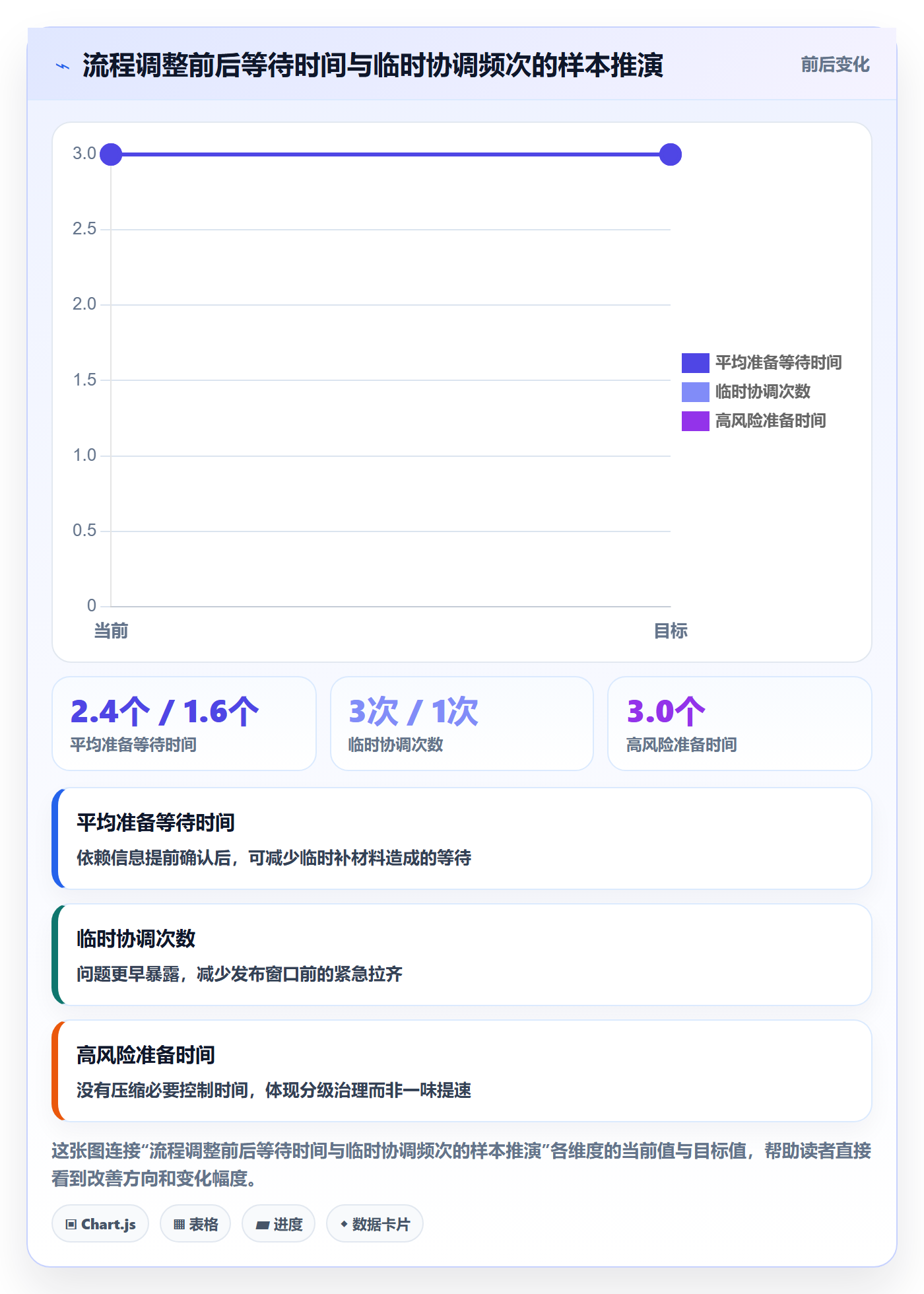Select the 3.0个 stat card

pyautogui.click(x=740, y=724)
